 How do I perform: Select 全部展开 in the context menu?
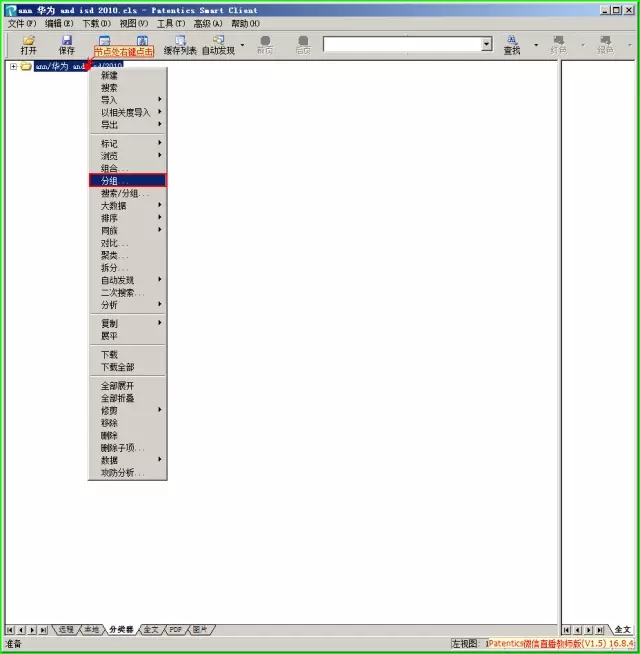[117, 386]
